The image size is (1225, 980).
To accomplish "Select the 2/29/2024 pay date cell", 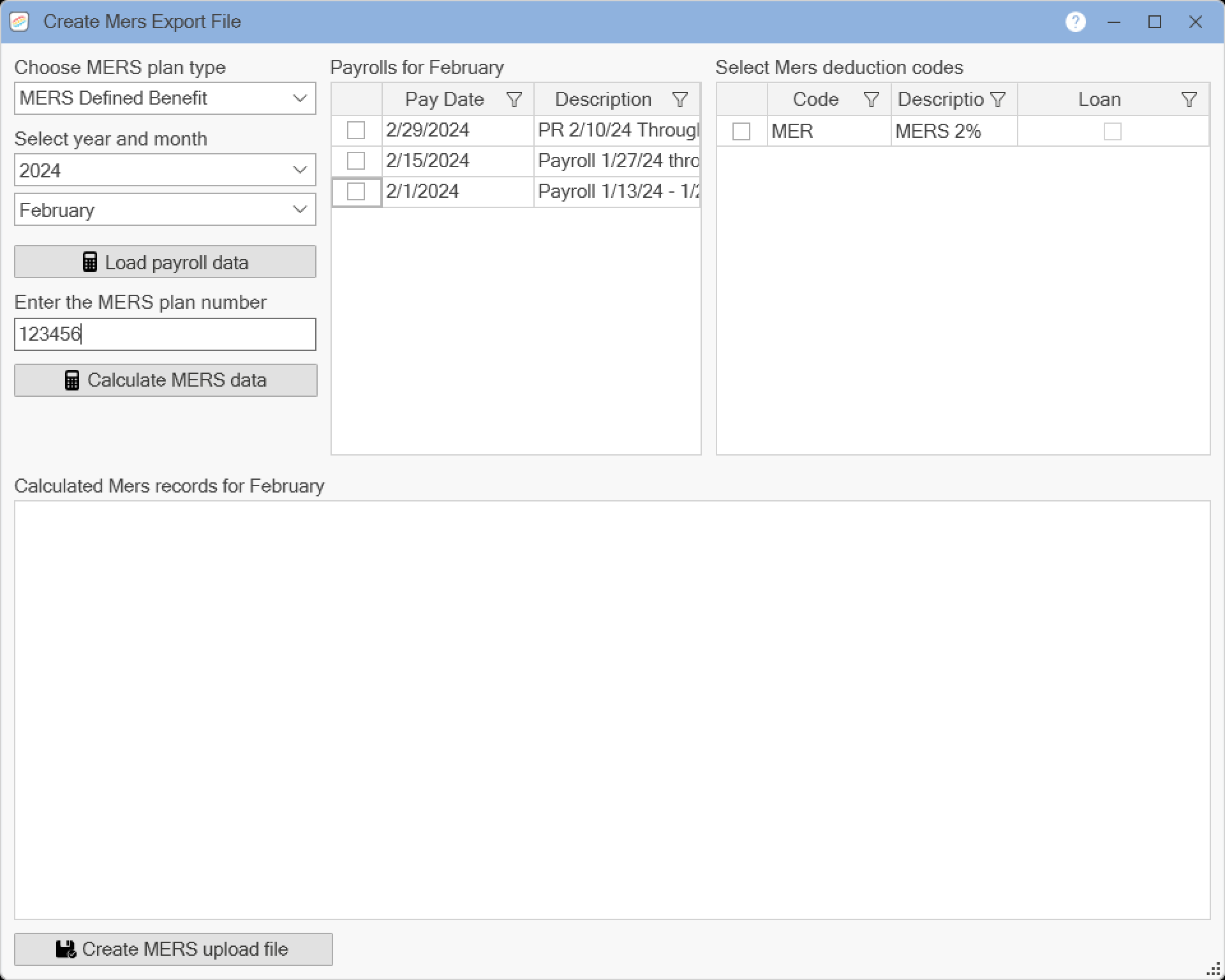I will (x=458, y=130).
